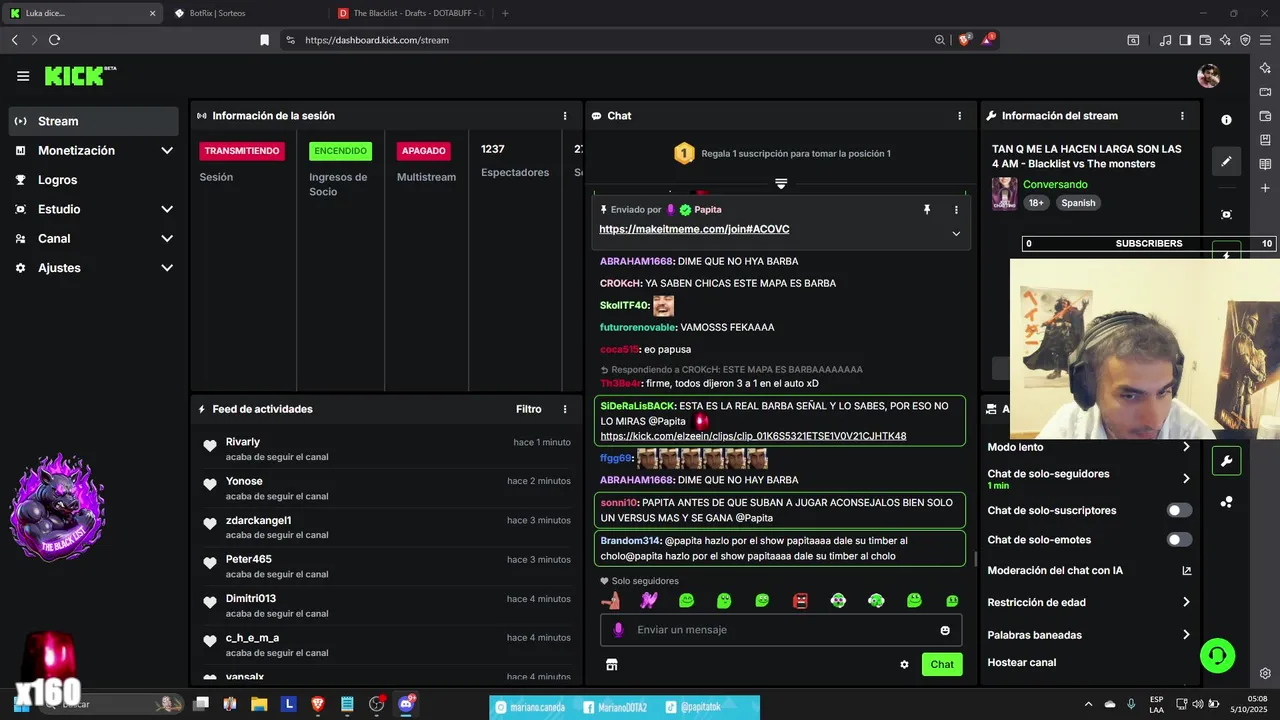Click the camera capture icon in toolbar
Viewport: 1280px width, 720px height.
1227,215
